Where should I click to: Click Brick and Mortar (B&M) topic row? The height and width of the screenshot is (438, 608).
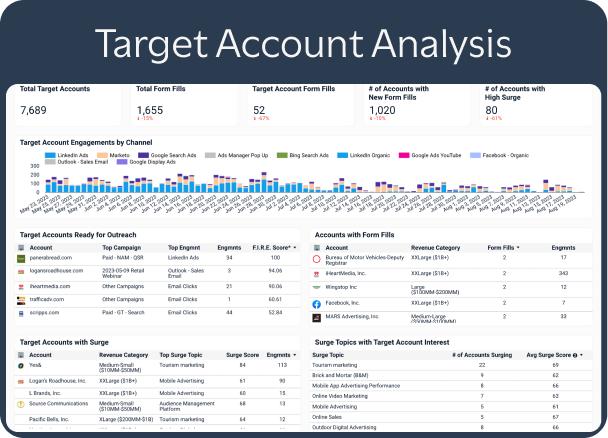point(451,375)
